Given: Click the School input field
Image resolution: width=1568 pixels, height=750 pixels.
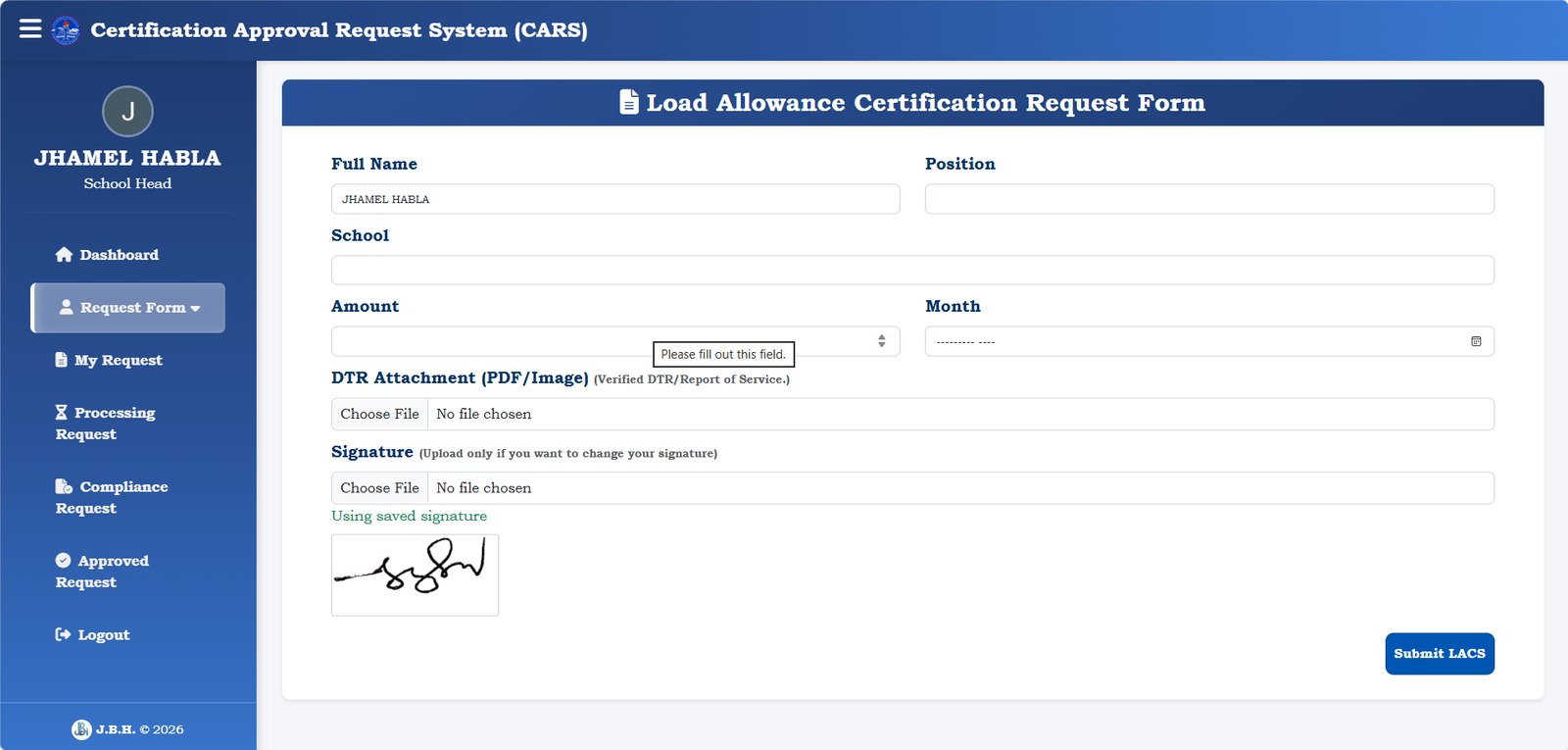Looking at the screenshot, I should (x=912, y=271).
